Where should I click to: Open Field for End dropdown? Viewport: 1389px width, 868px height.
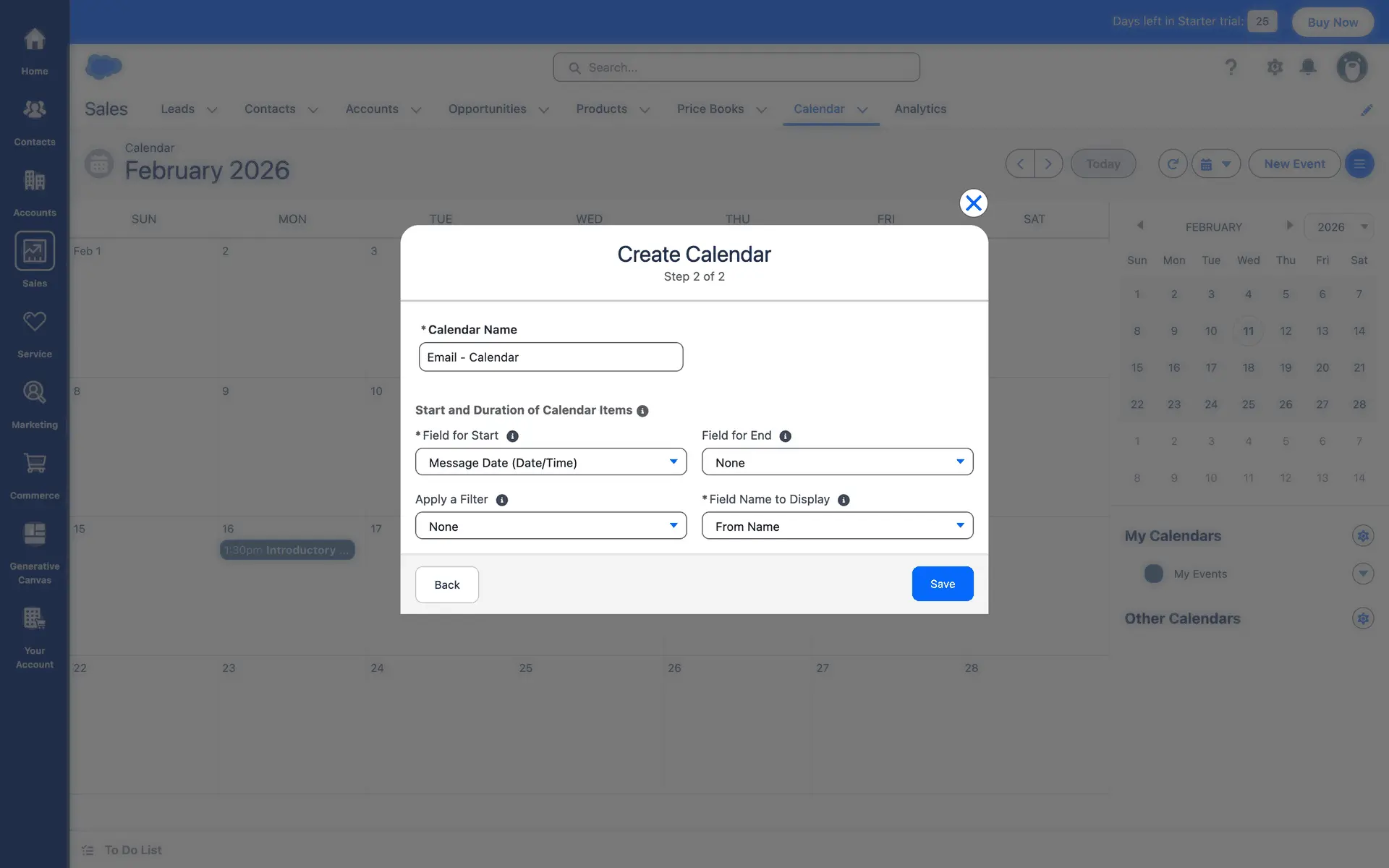coord(837,462)
